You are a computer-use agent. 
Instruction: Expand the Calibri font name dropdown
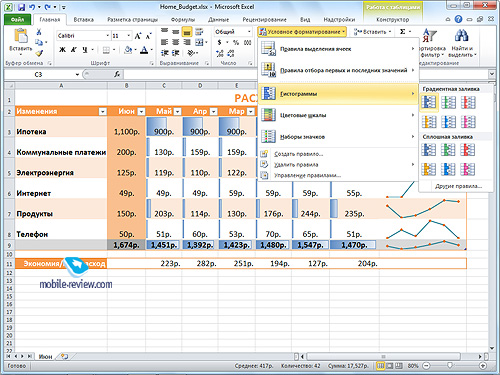pos(107,35)
